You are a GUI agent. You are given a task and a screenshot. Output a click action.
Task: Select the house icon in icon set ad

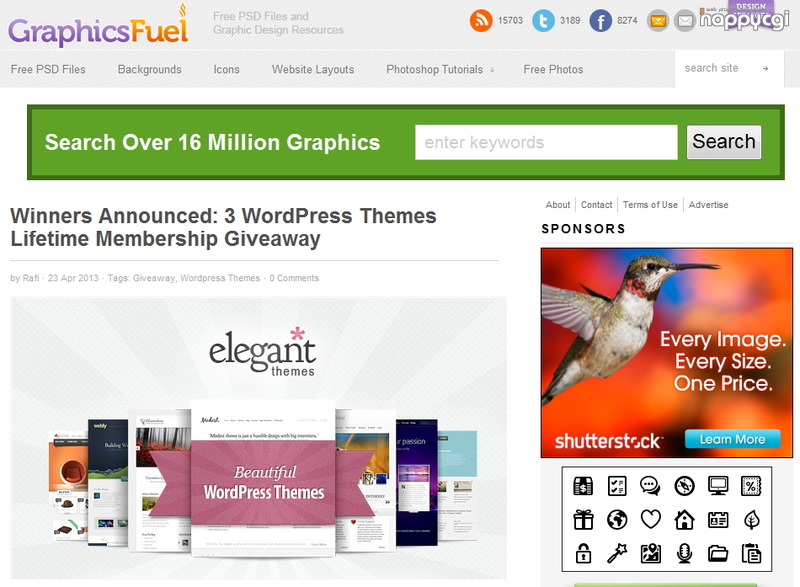point(684,520)
